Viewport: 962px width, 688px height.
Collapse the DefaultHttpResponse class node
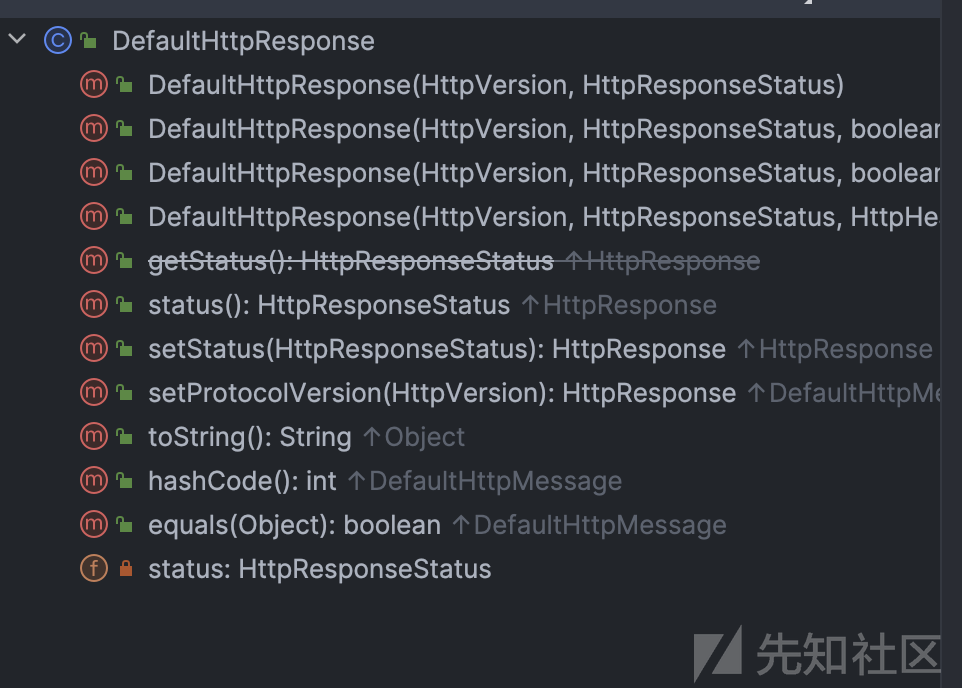point(17,39)
